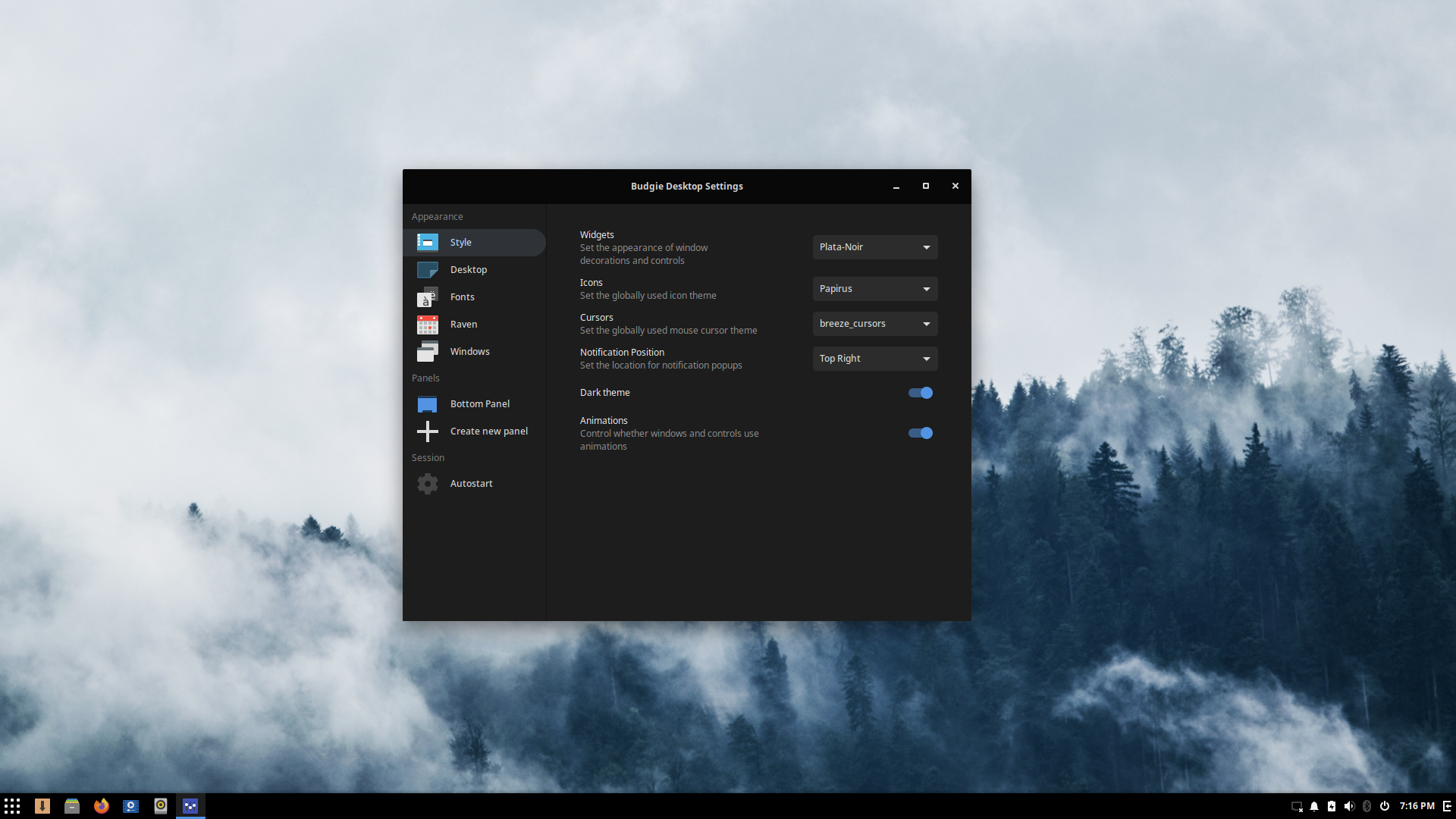Image resolution: width=1456 pixels, height=819 pixels.
Task: Launch Firefox from the taskbar
Action: click(x=102, y=806)
